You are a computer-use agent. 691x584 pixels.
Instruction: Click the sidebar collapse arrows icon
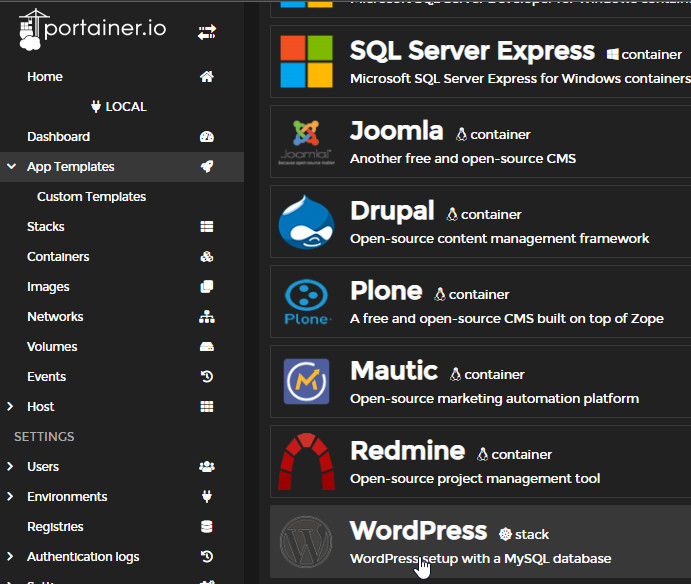(x=207, y=34)
